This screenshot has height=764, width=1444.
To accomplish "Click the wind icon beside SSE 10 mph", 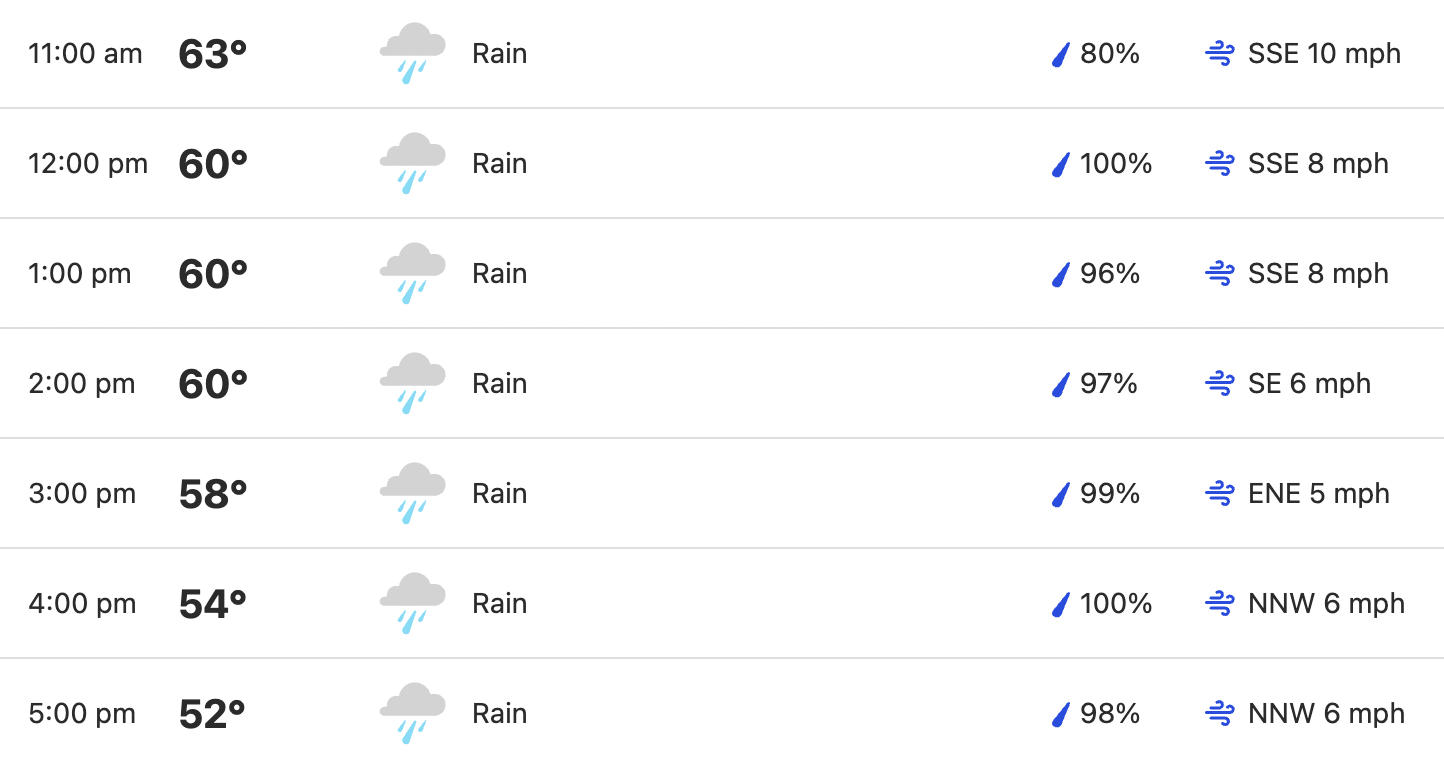I will pos(1220,54).
